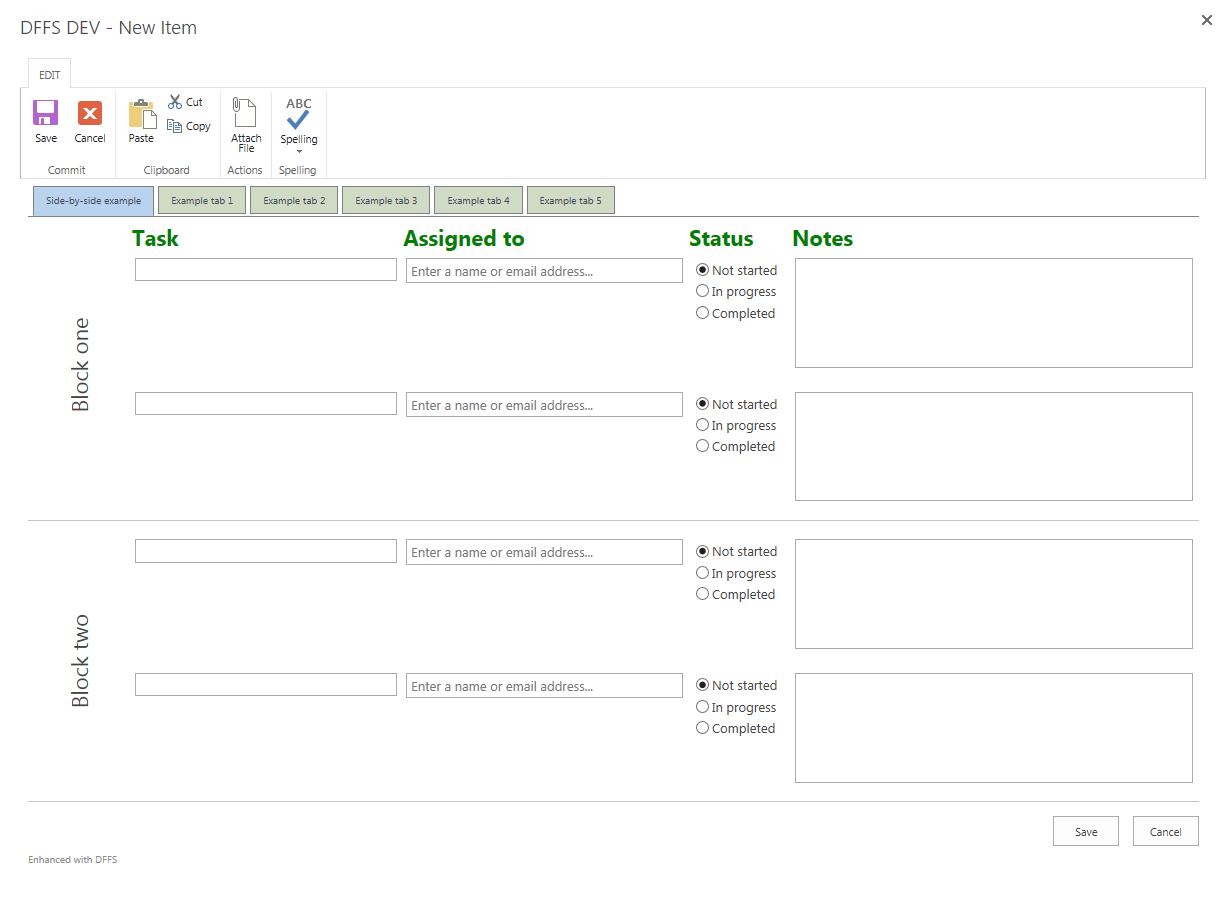1228x912 pixels.
Task: Open the Side-by-side example tab
Action: click(92, 200)
